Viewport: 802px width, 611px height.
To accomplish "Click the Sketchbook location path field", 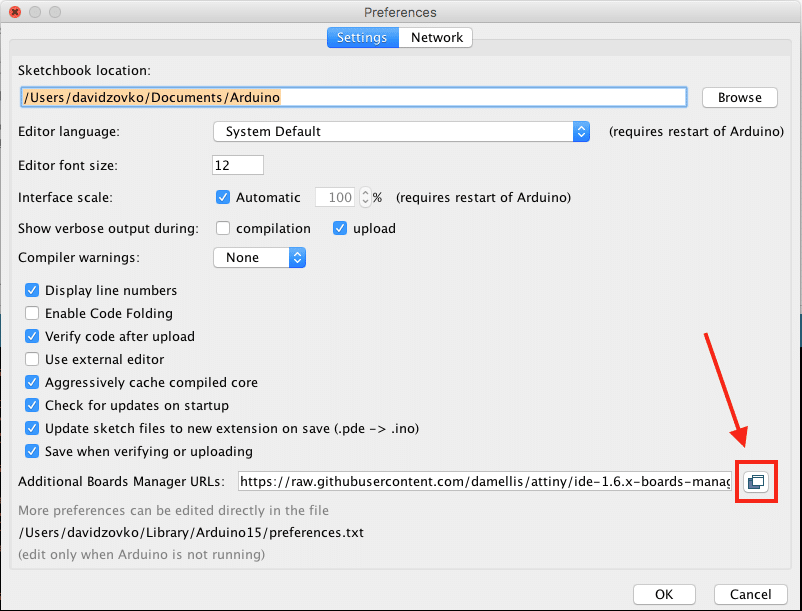I will click(x=353, y=97).
